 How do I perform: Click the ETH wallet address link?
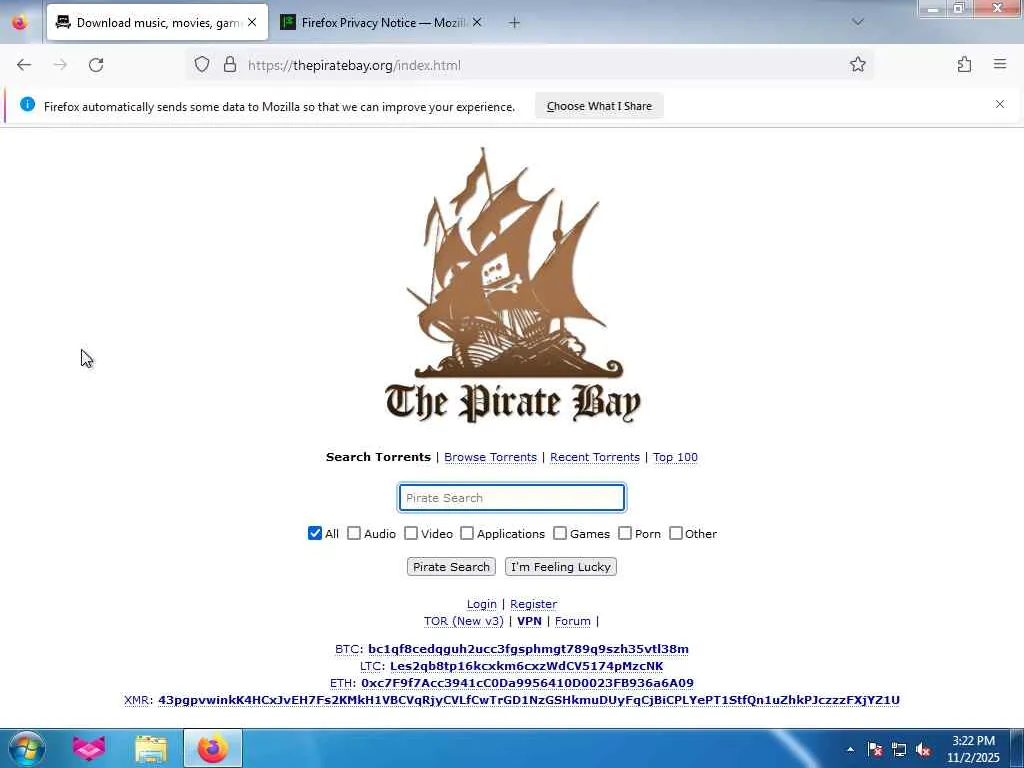[x=528, y=683]
